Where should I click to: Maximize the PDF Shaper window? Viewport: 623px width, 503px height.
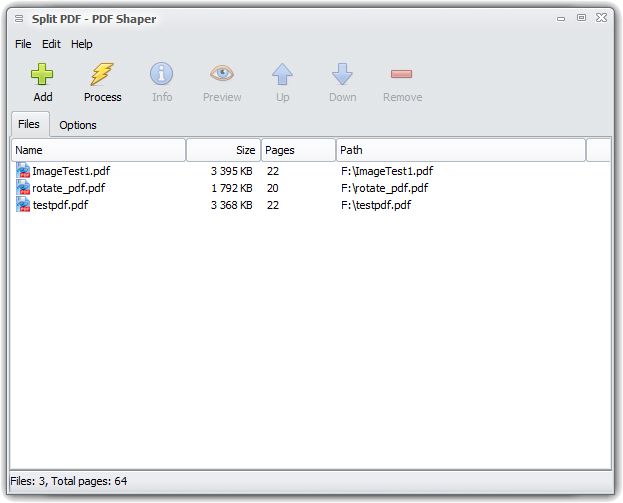(x=581, y=17)
